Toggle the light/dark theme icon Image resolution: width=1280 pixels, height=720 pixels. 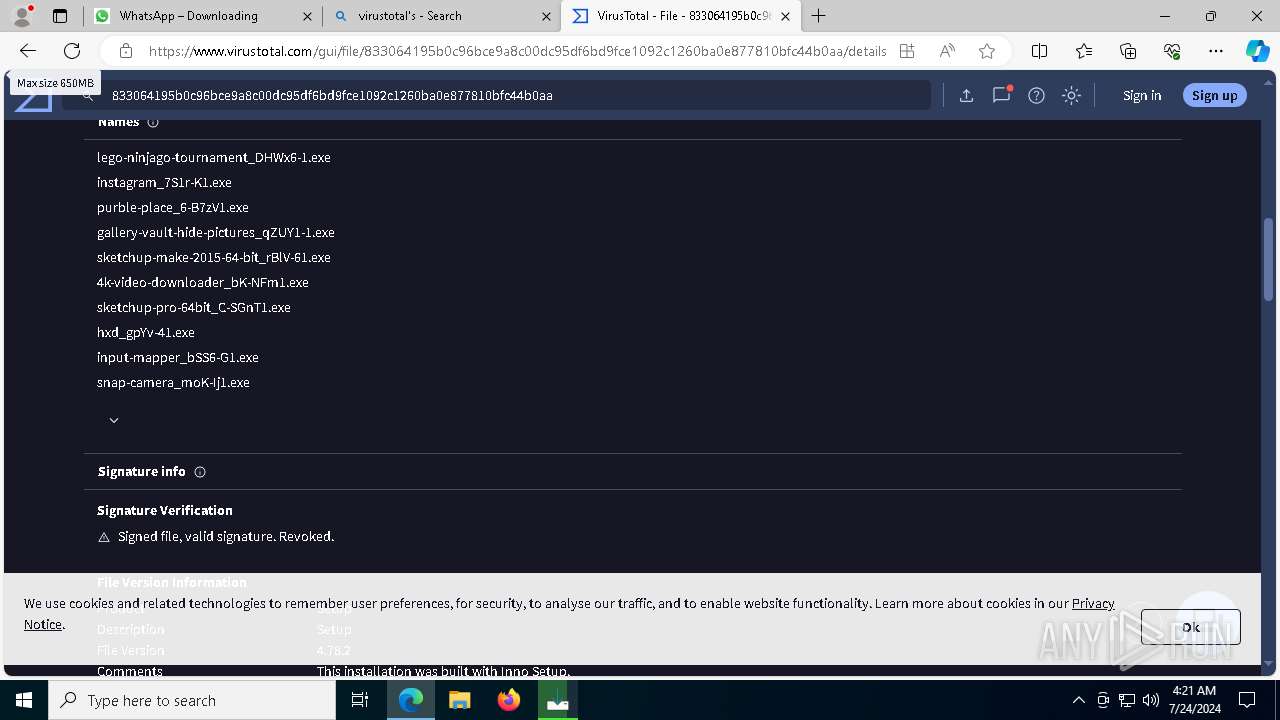click(1071, 95)
